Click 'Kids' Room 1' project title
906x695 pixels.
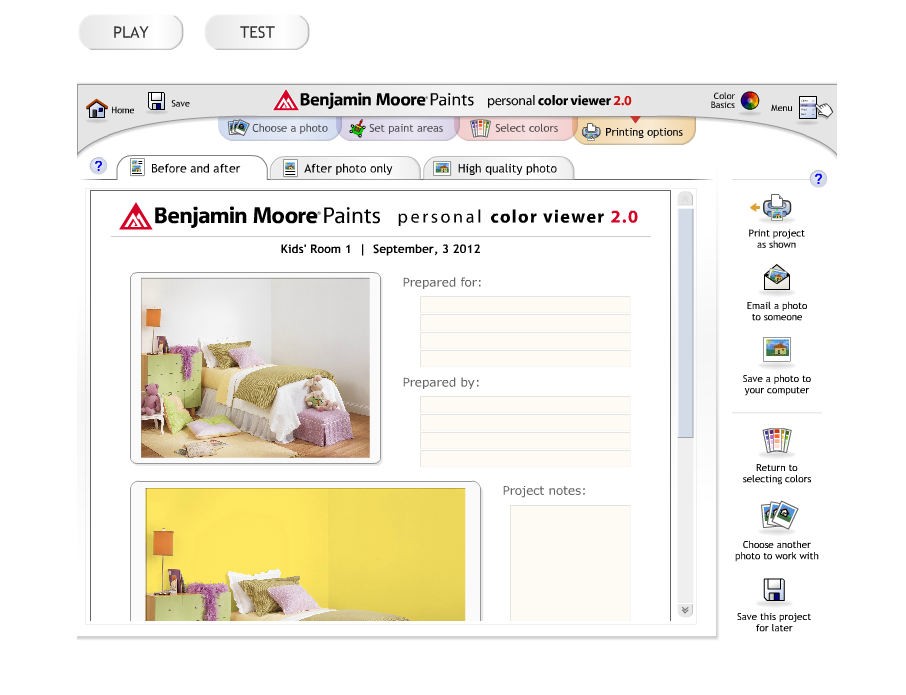pyautogui.click(x=315, y=249)
